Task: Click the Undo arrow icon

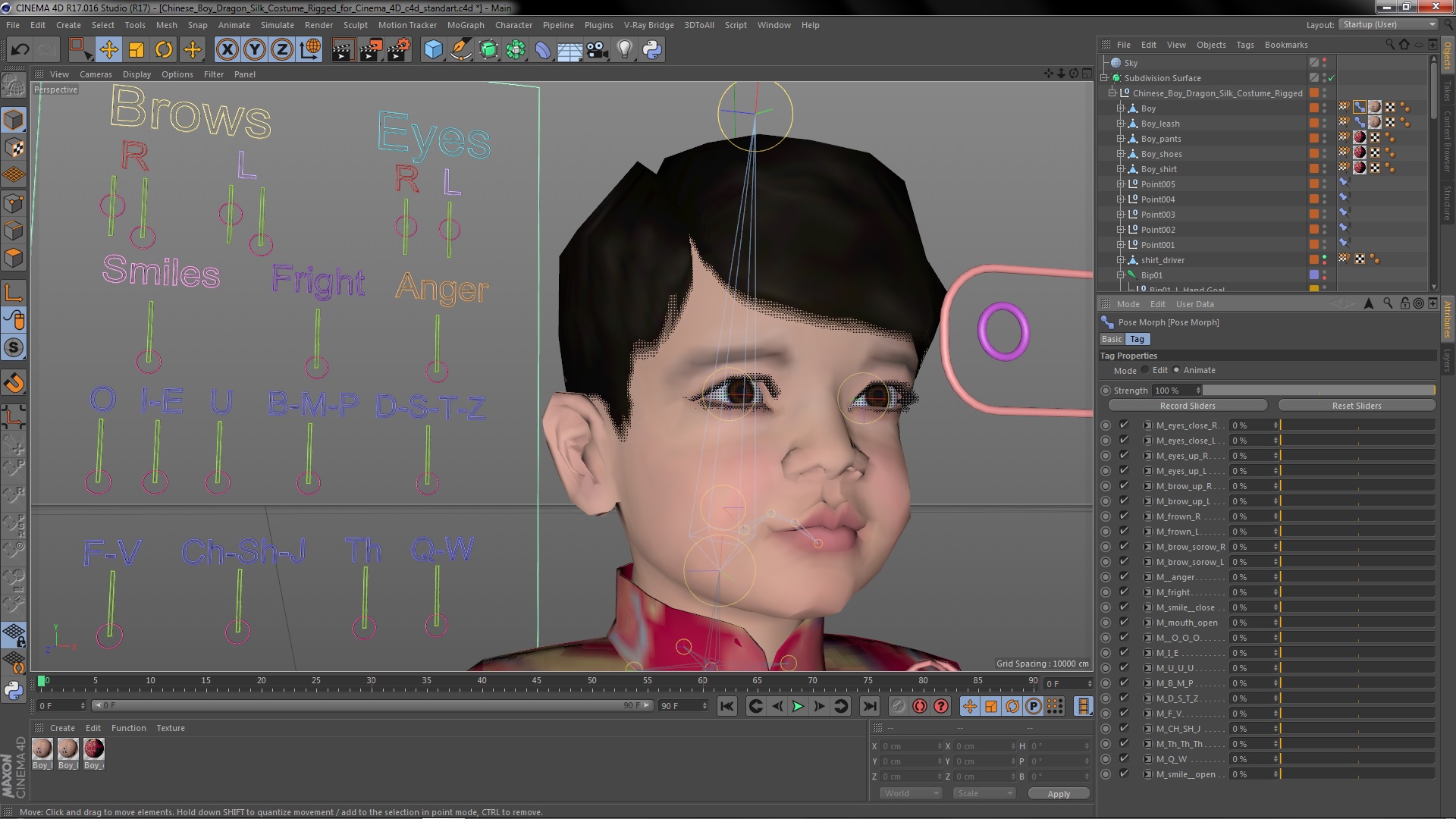Action: point(20,50)
